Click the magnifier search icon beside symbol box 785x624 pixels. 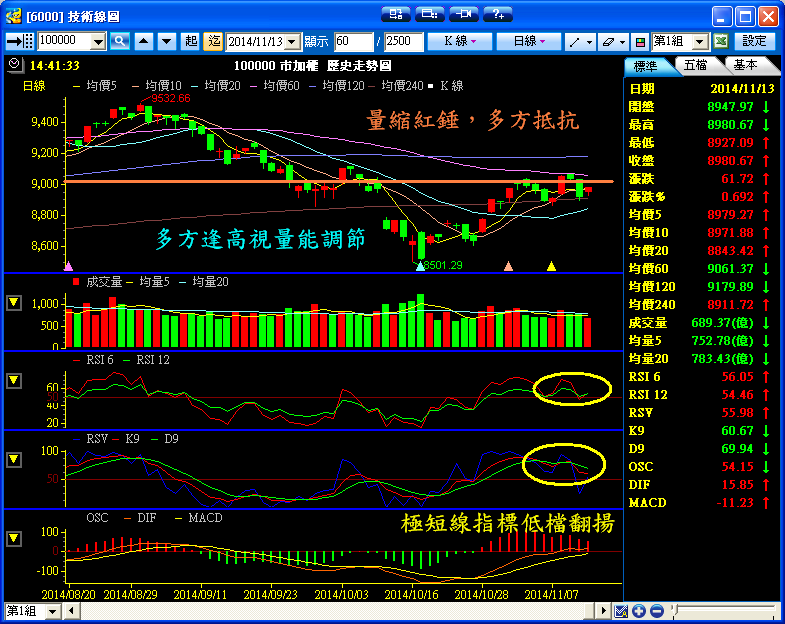coord(120,41)
